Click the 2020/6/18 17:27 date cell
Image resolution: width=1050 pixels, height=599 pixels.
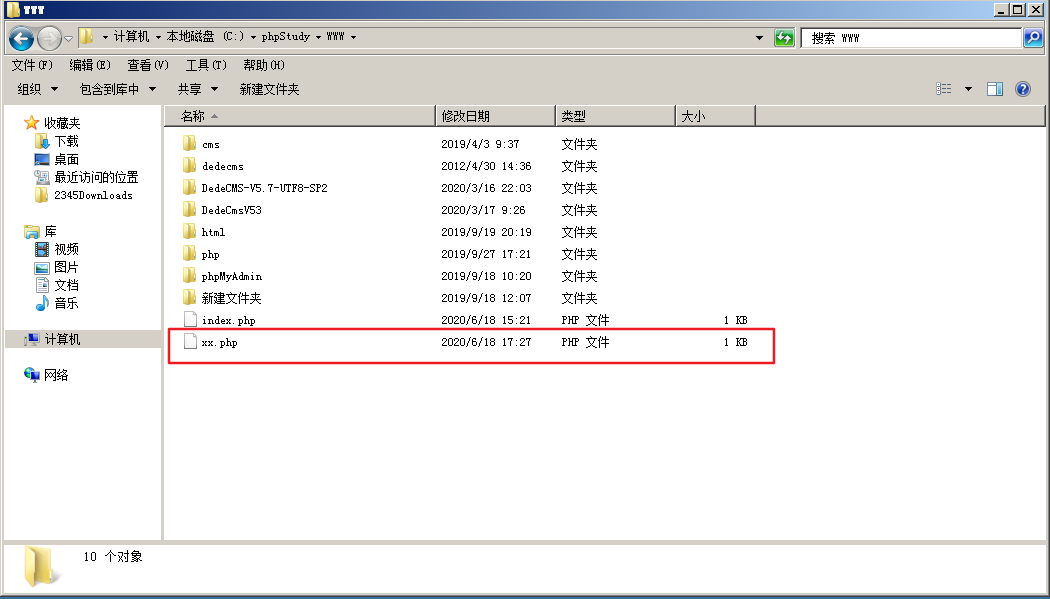coord(486,342)
